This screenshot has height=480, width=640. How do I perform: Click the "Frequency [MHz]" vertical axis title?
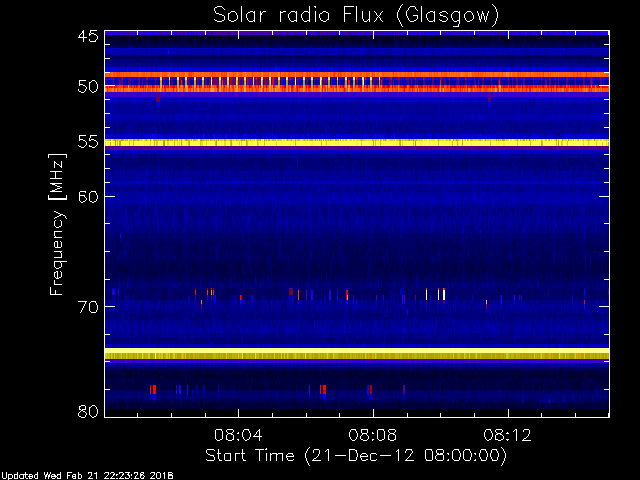tap(57, 224)
